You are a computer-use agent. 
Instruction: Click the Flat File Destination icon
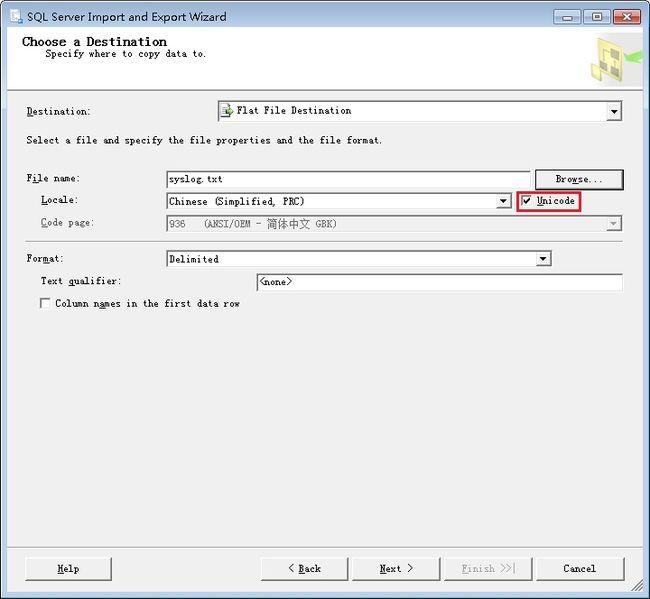coord(226,111)
